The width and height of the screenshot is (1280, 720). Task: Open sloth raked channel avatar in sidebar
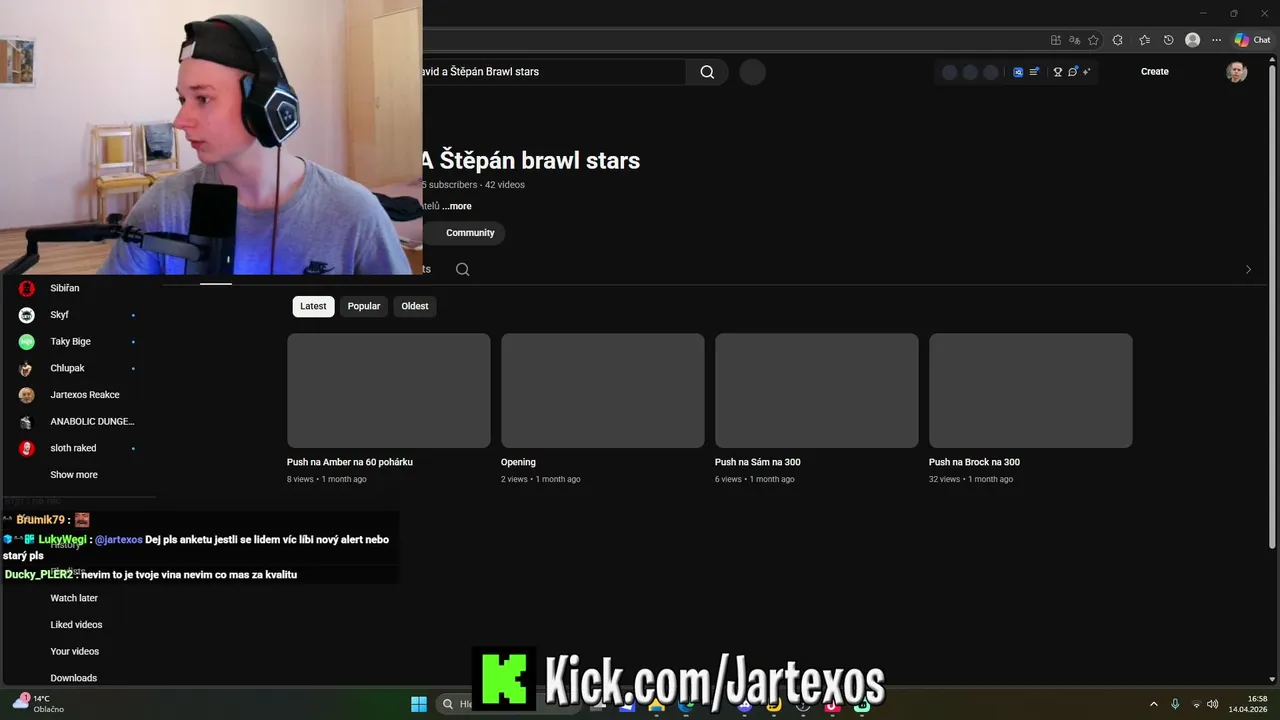tap(27, 448)
